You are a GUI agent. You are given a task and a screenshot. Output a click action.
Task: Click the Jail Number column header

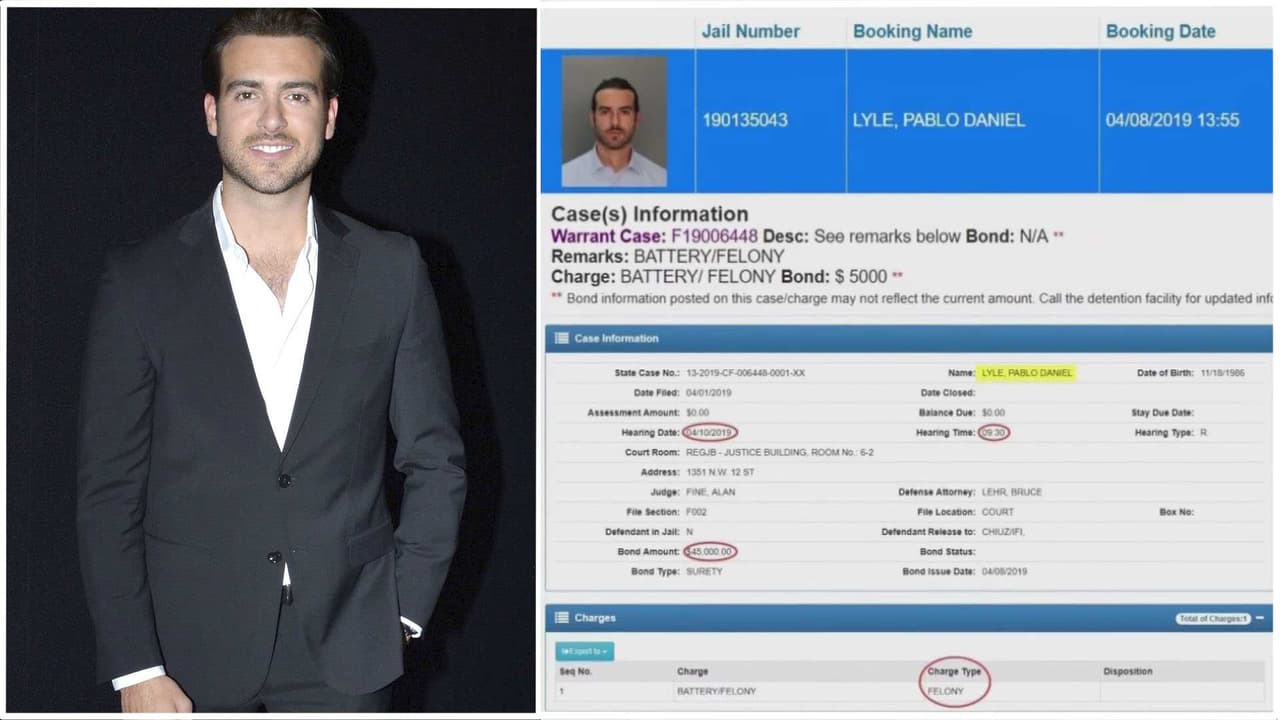coord(750,31)
